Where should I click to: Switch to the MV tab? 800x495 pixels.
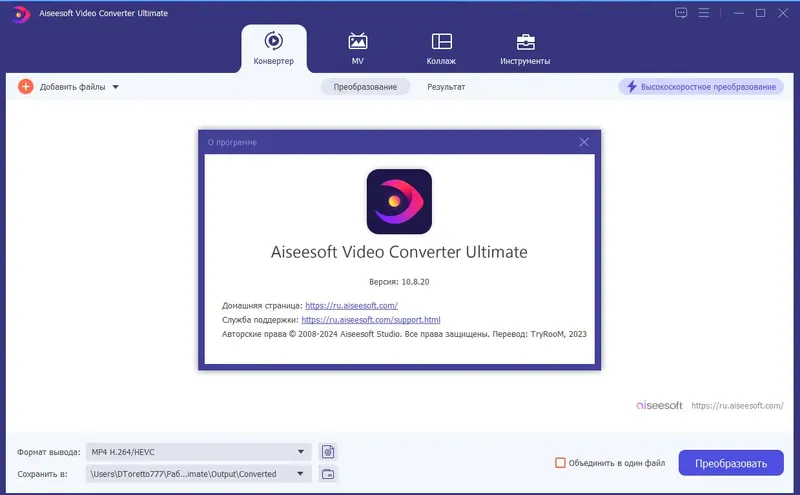coord(358,49)
